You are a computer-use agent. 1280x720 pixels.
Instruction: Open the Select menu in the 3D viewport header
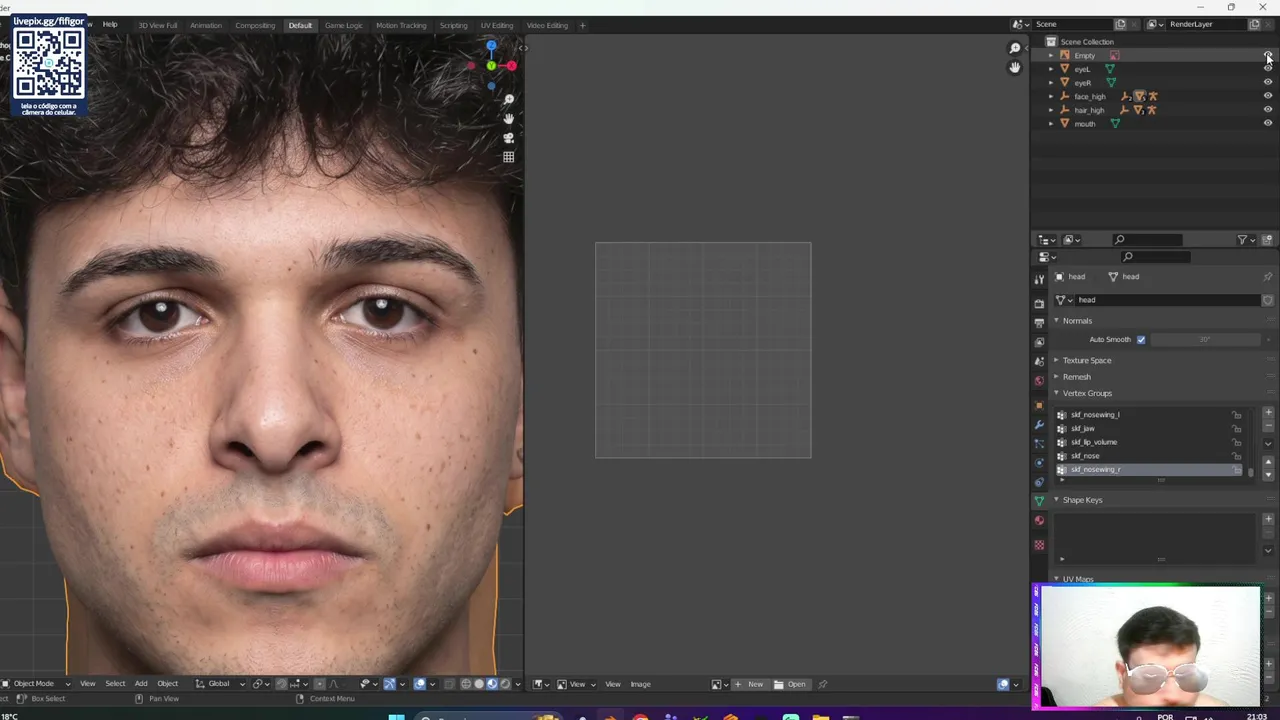[115, 684]
